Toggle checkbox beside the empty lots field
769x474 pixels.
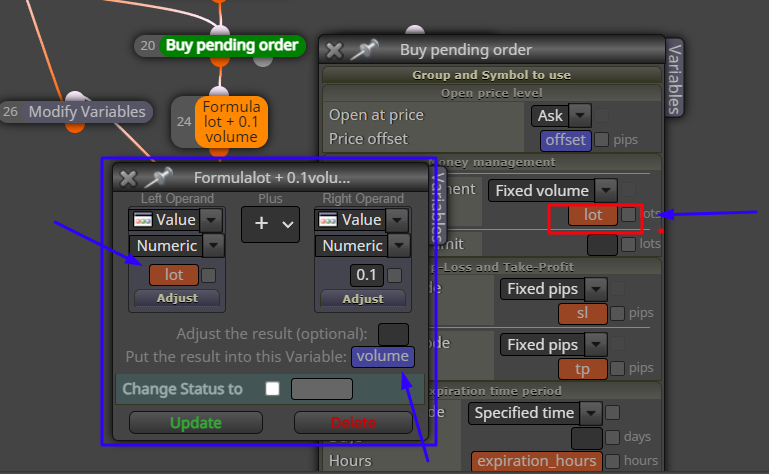pyautogui.click(x=628, y=244)
